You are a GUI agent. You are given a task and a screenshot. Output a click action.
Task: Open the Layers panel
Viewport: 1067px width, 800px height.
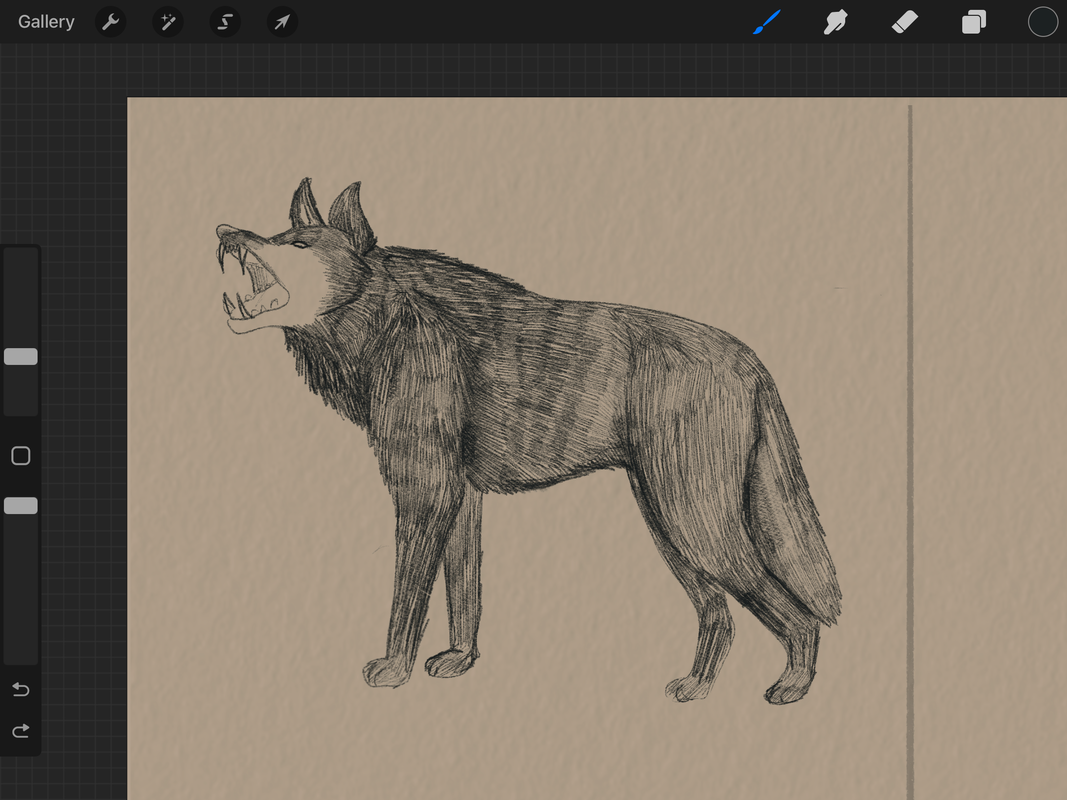pyautogui.click(x=974, y=22)
